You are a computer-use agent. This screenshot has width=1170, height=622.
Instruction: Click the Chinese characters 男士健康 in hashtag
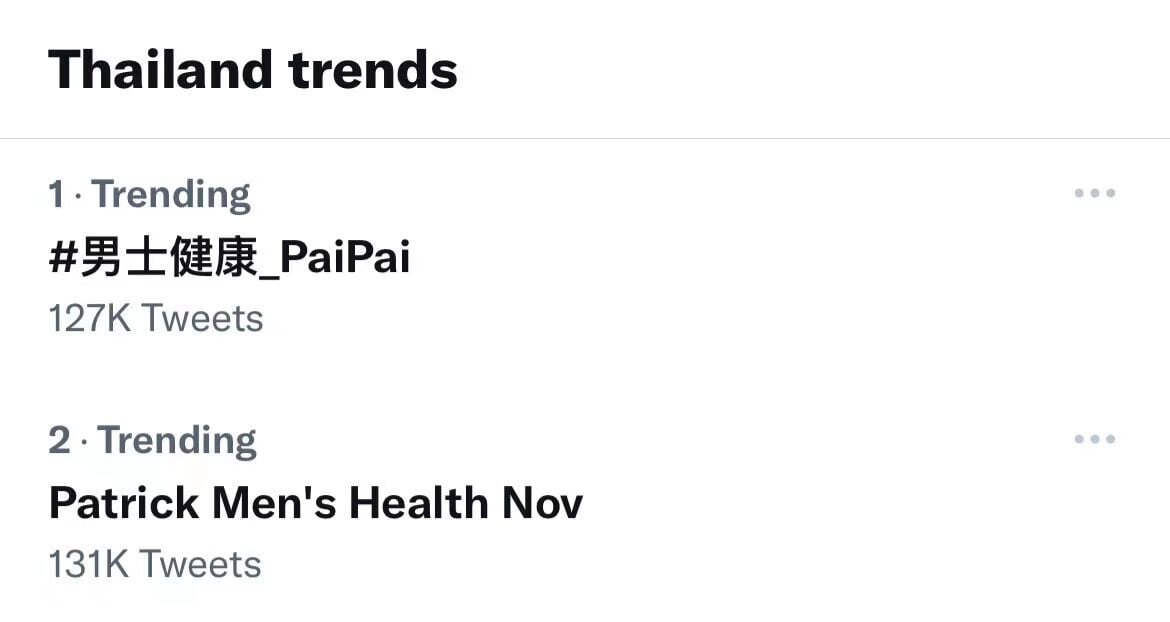coord(169,258)
